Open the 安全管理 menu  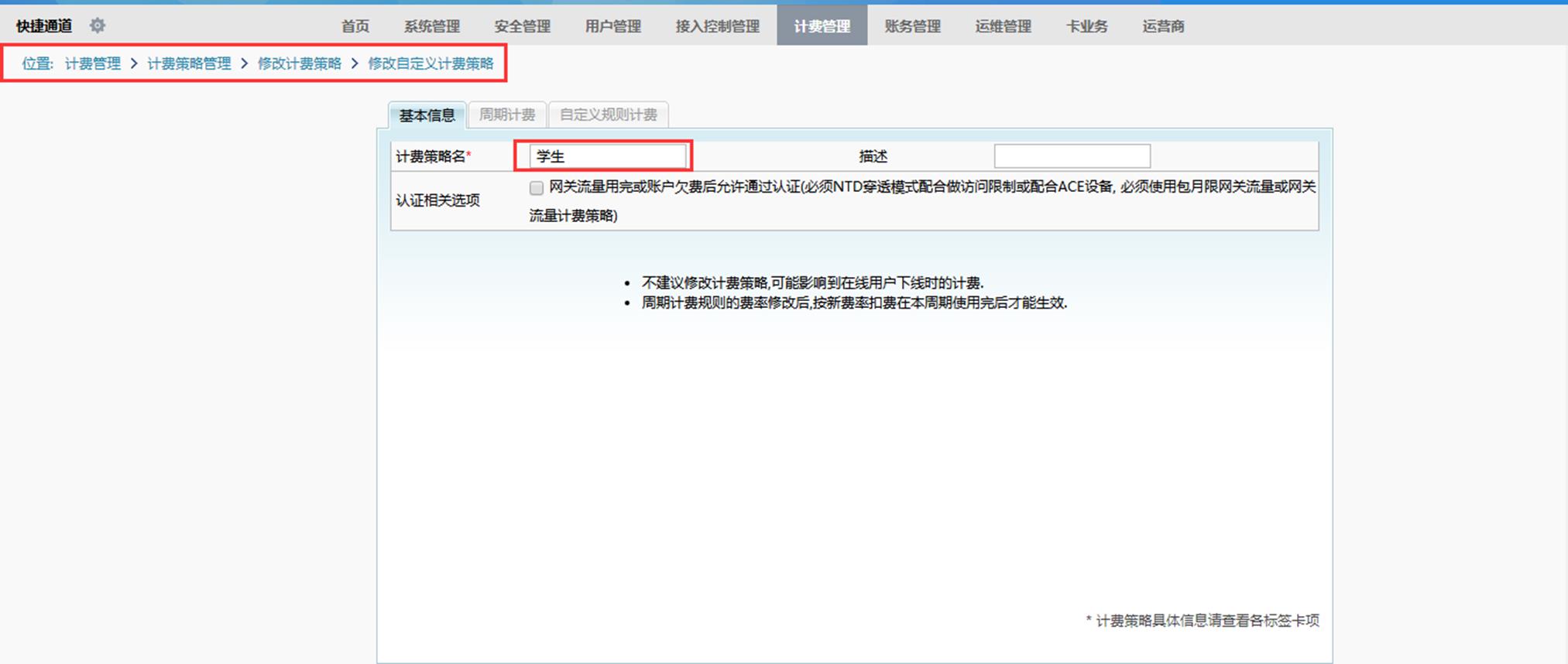click(x=522, y=26)
